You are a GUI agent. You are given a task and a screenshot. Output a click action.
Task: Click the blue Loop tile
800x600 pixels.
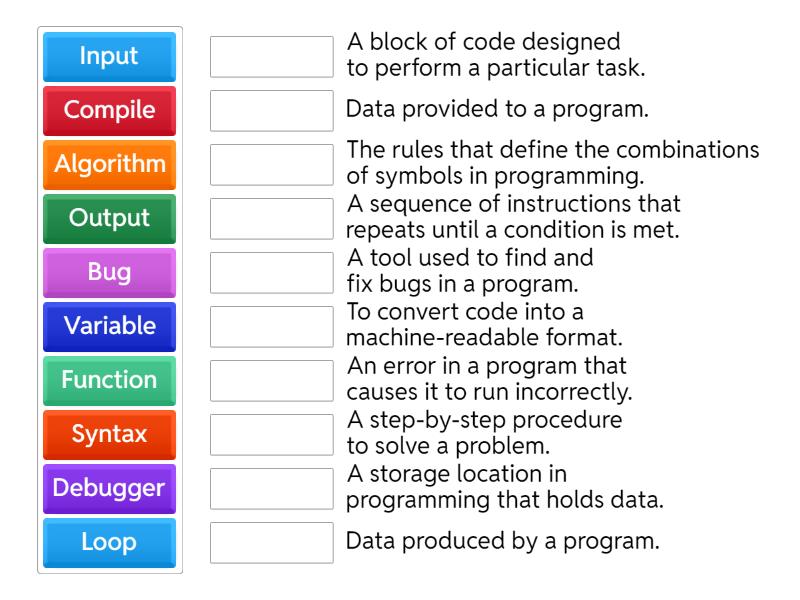pyautogui.click(x=109, y=542)
